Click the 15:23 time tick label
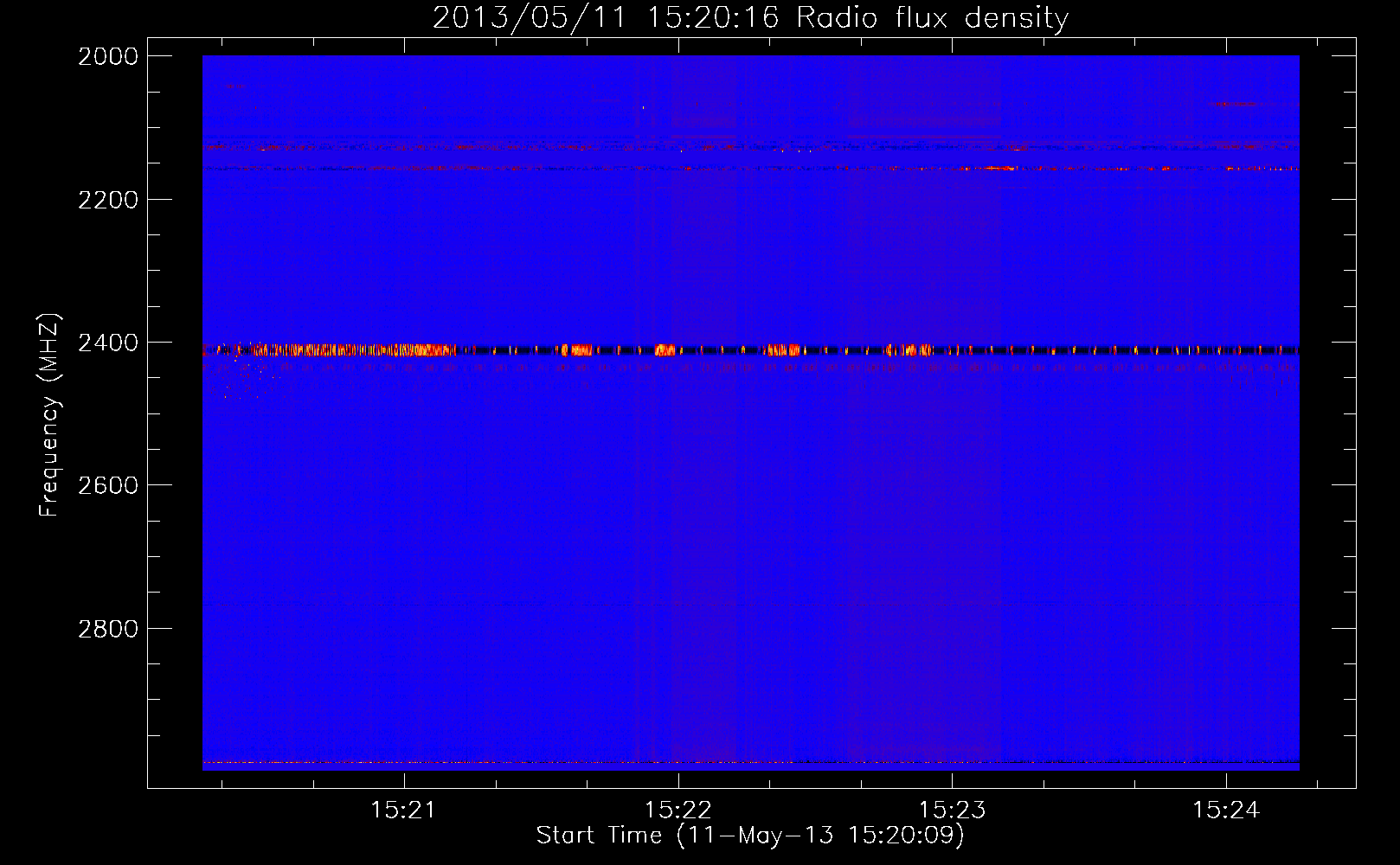The height and width of the screenshot is (865, 1400). [x=952, y=811]
